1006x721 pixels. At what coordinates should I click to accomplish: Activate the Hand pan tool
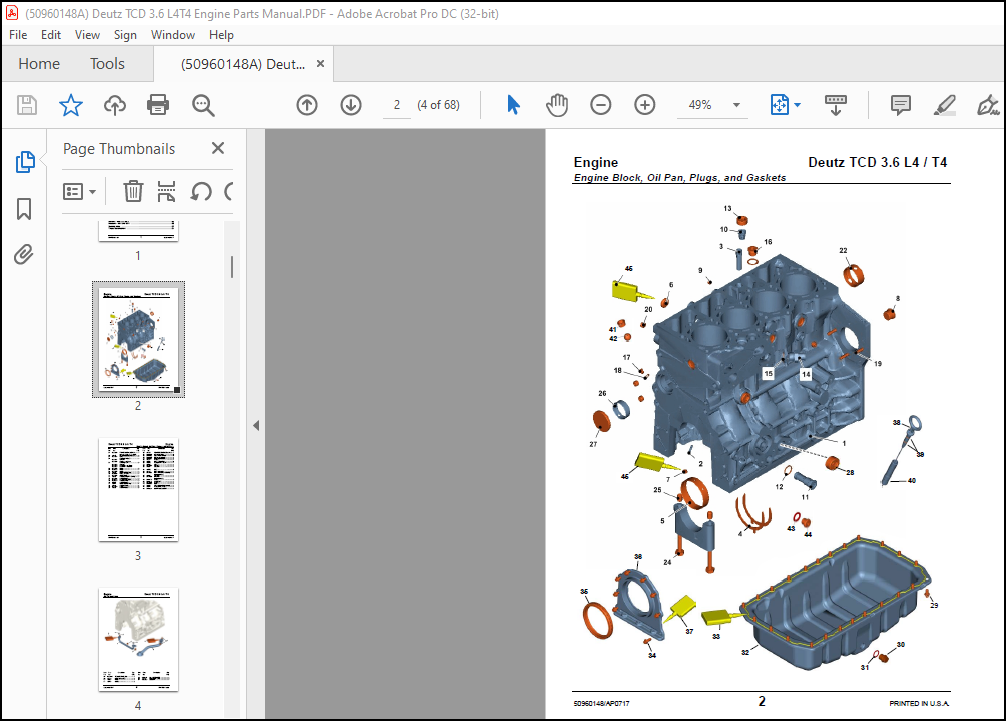pyautogui.click(x=557, y=105)
